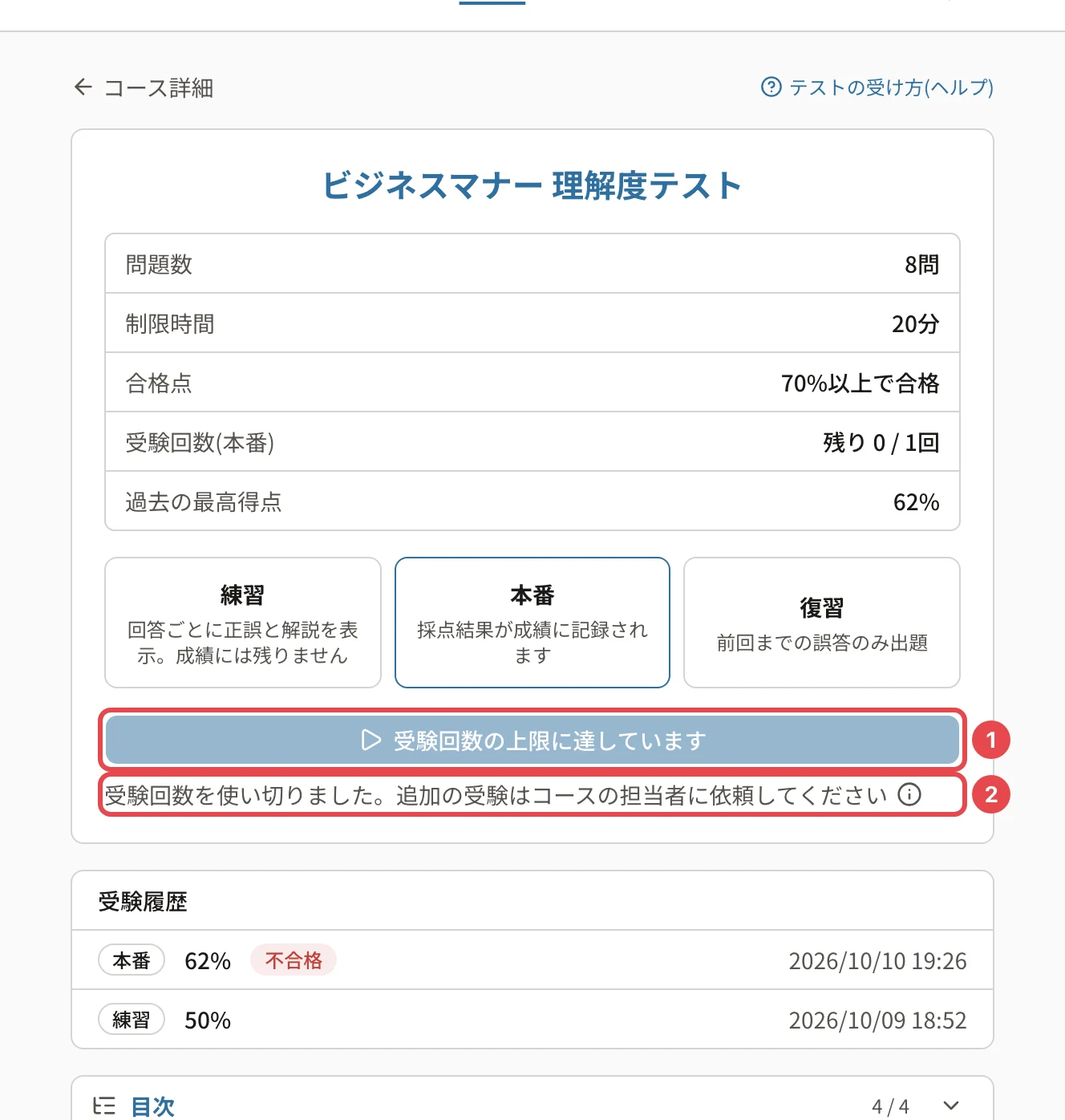The image size is (1065, 1120).
Task: Click the 62% score in history row
Action: pos(208,961)
